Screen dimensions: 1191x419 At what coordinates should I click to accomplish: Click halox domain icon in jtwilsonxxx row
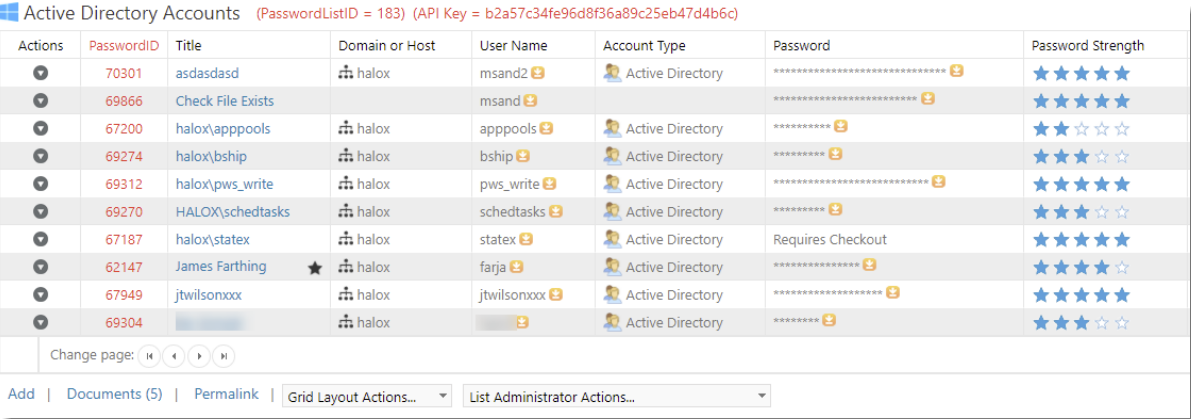pos(346,295)
